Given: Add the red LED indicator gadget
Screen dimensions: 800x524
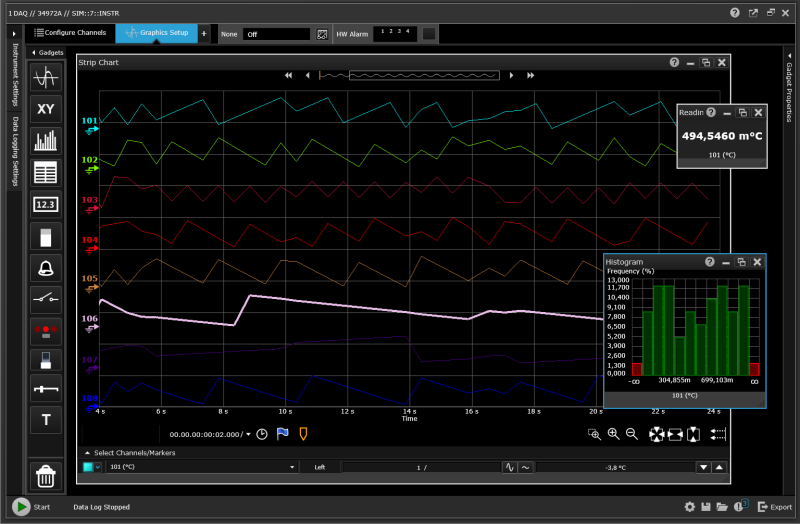Looking at the screenshot, I should point(45,331).
